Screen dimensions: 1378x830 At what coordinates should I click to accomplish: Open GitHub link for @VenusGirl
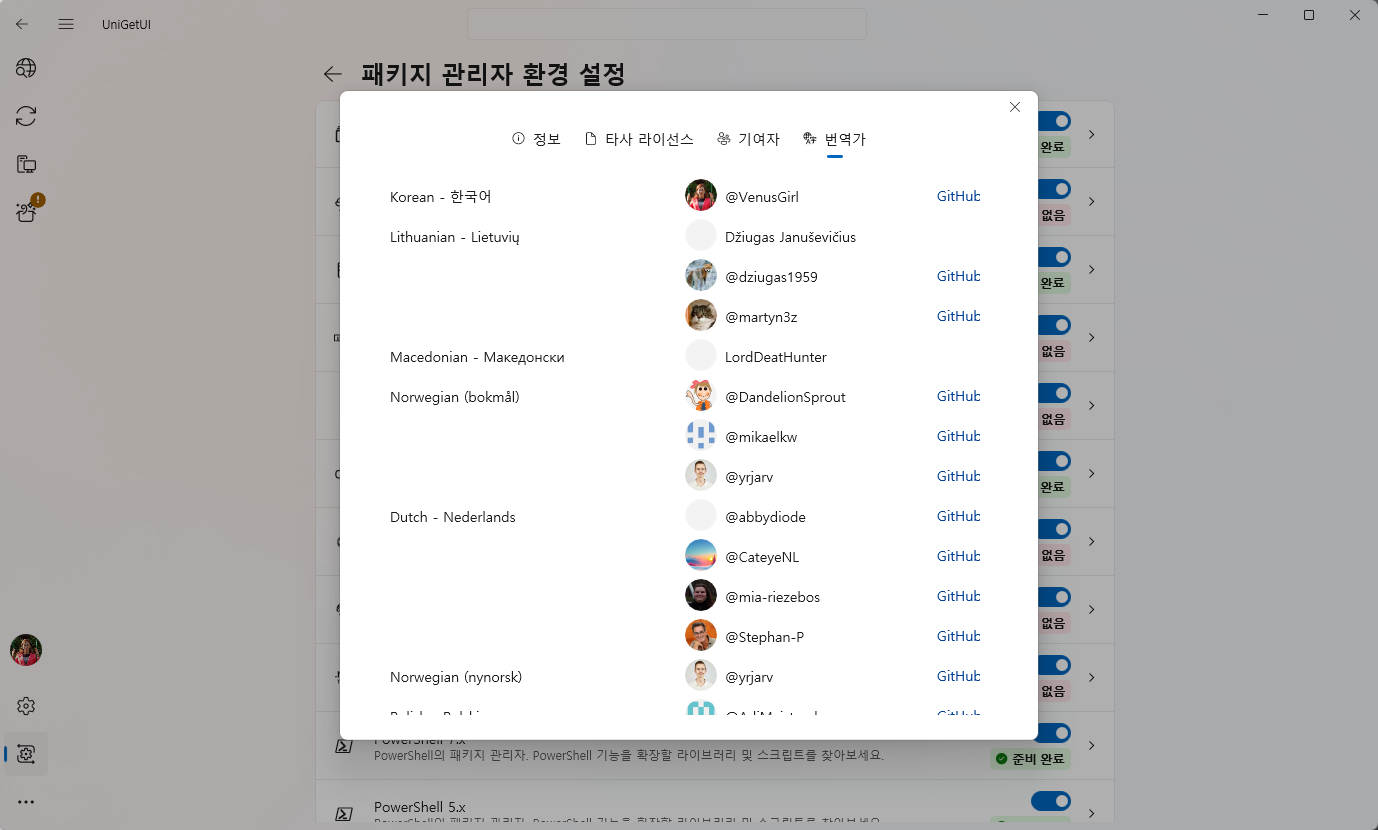pyautogui.click(x=958, y=196)
